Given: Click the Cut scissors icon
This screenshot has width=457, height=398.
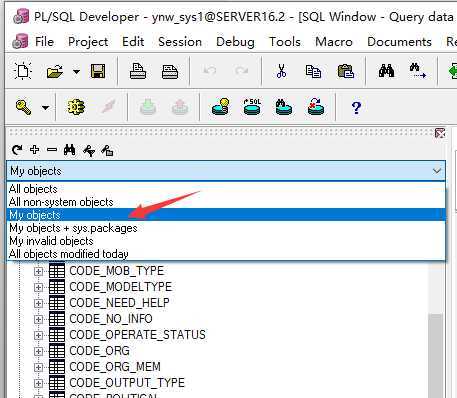Looking at the screenshot, I should (x=281, y=71).
